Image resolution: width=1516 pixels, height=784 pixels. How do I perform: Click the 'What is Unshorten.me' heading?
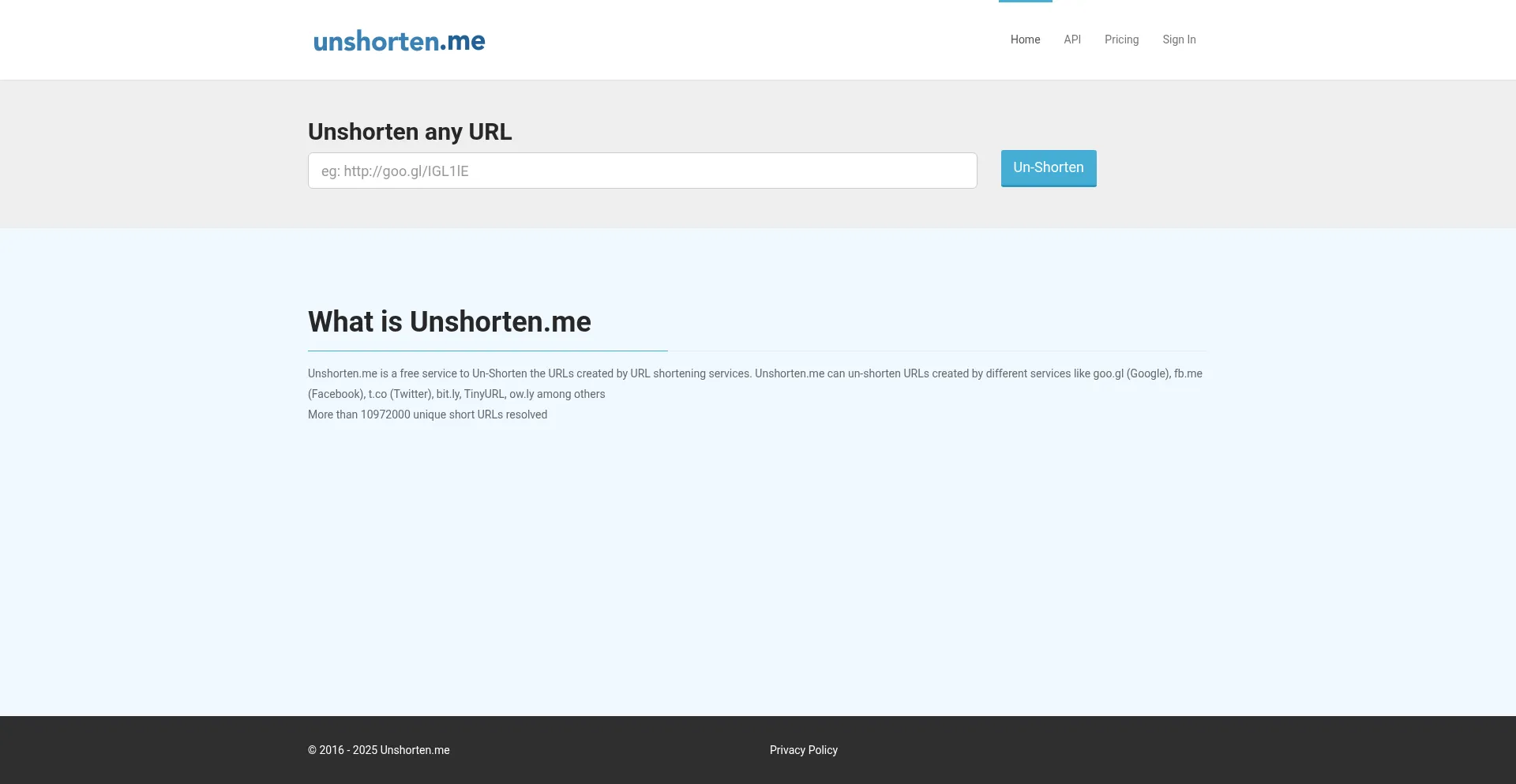coord(448,321)
